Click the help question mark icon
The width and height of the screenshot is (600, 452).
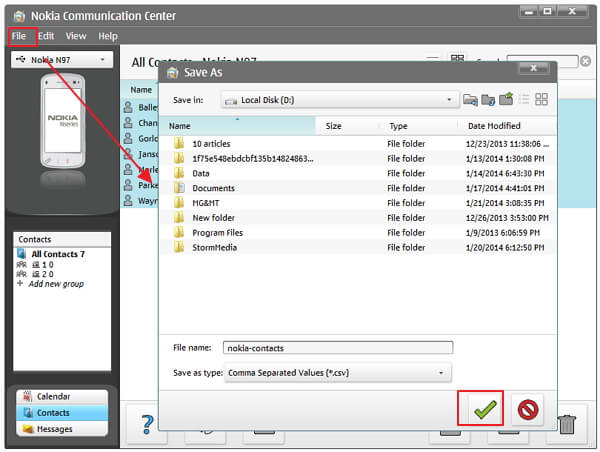[x=147, y=424]
